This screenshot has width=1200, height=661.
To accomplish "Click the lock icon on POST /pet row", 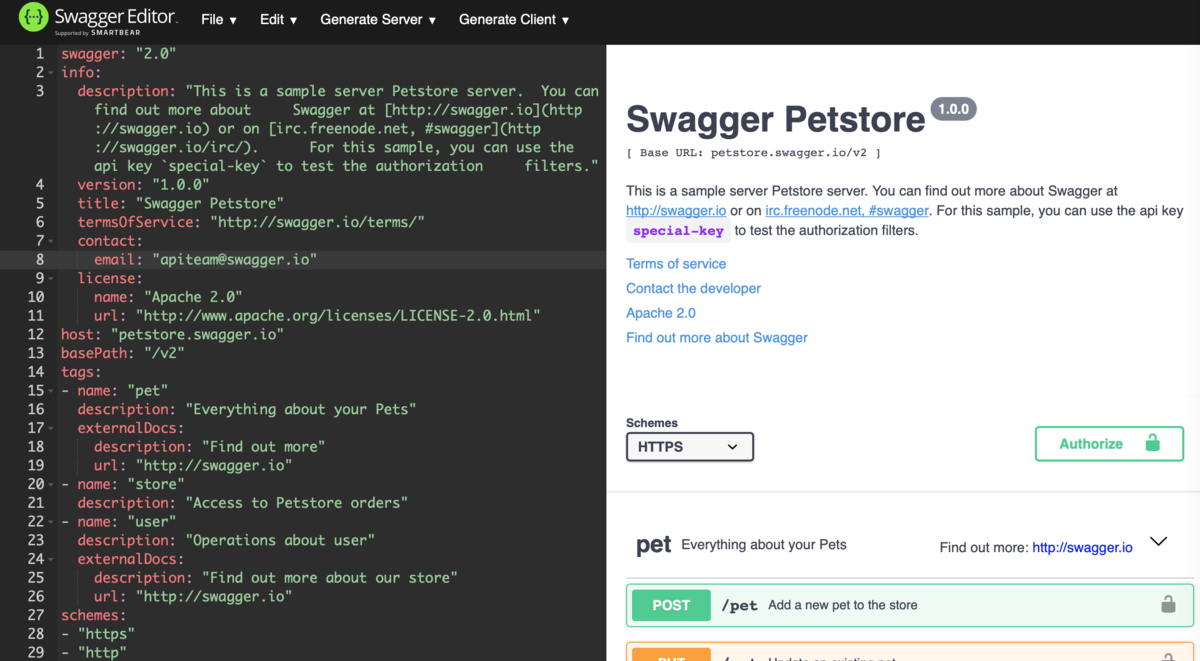I will click(x=1167, y=604).
